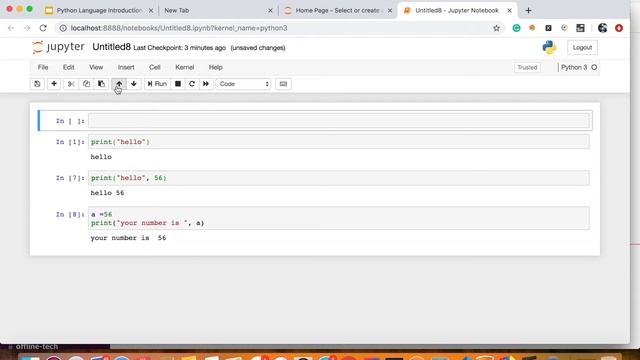The width and height of the screenshot is (640, 360).
Task: Open the Insert menu
Action: coord(126,67)
